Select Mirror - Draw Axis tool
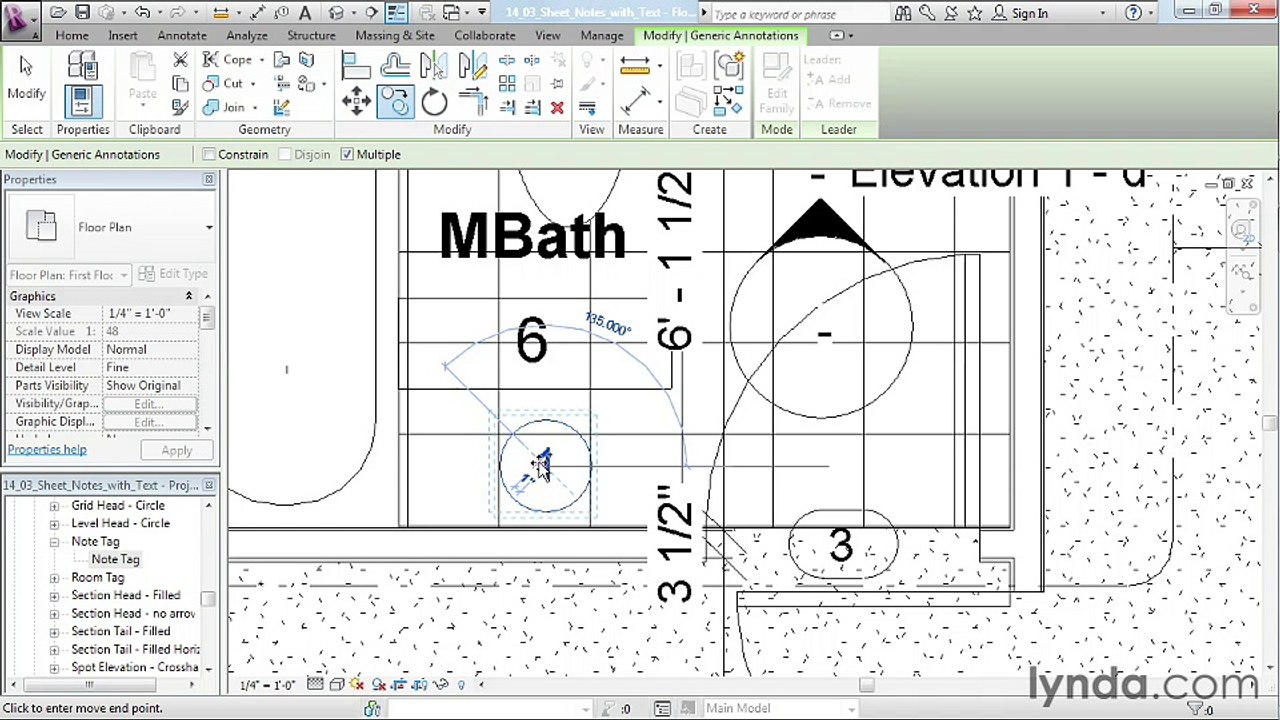 point(472,66)
